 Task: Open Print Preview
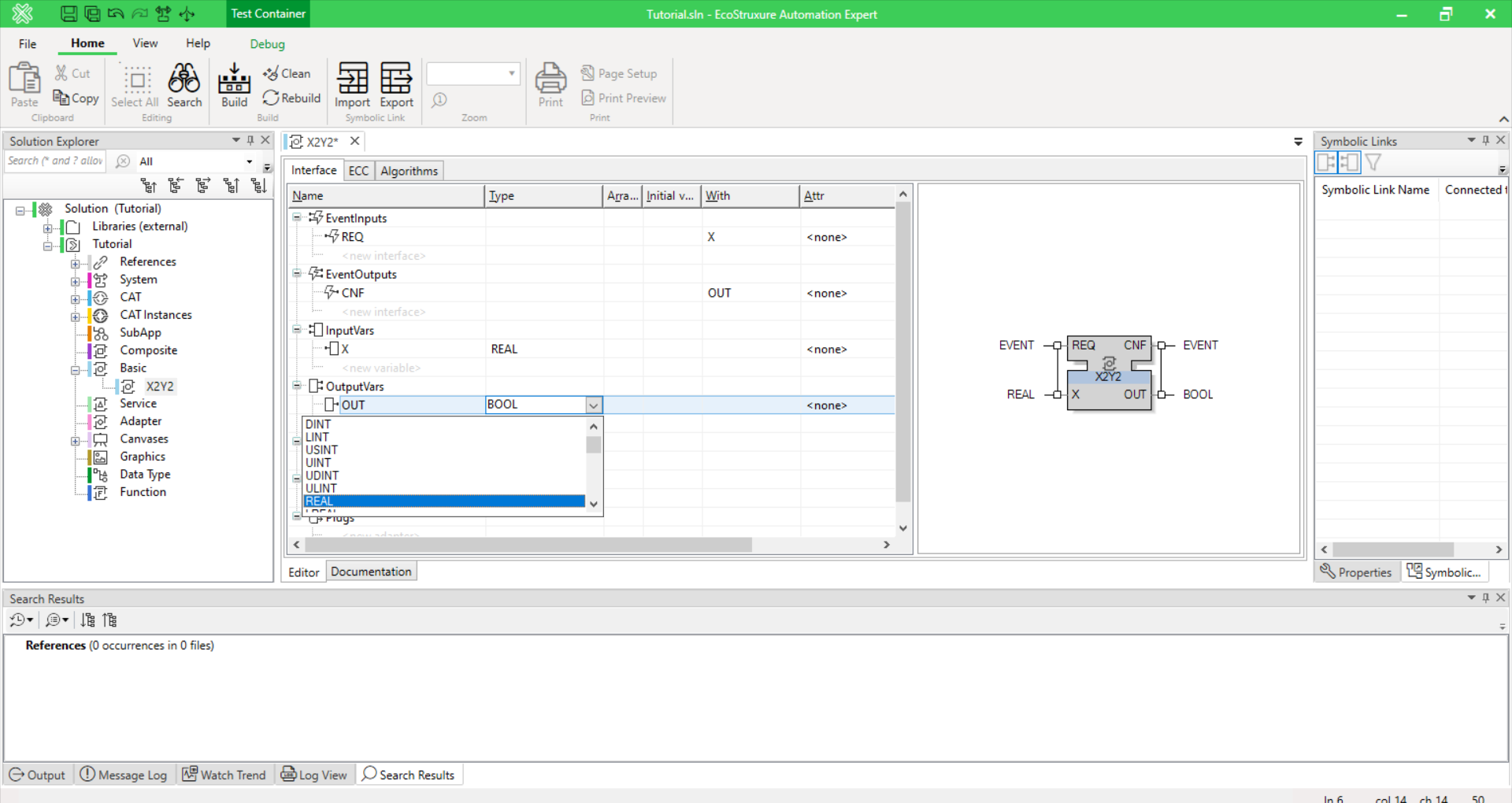pyautogui.click(x=624, y=98)
